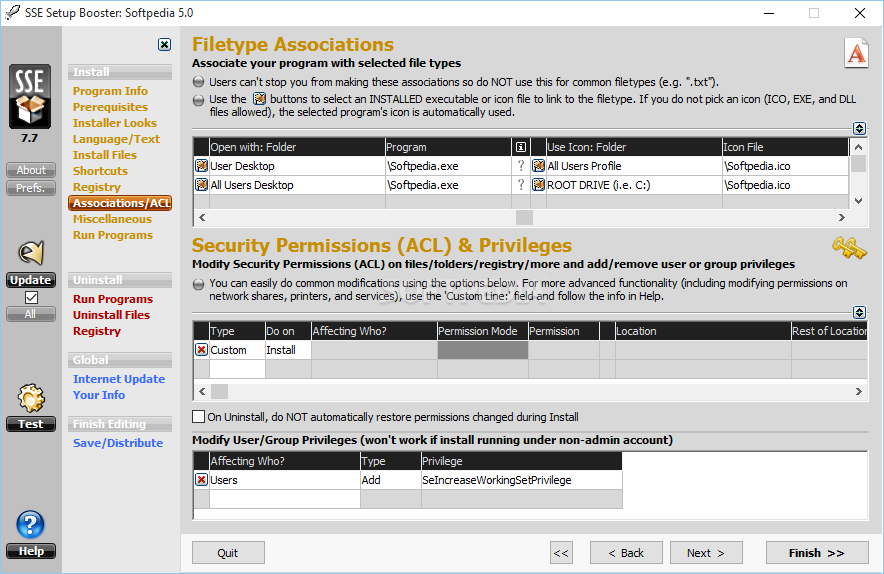Image resolution: width=884 pixels, height=574 pixels.
Task: Browse folder icon for User Desktop row
Action: pyautogui.click(x=201, y=166)
